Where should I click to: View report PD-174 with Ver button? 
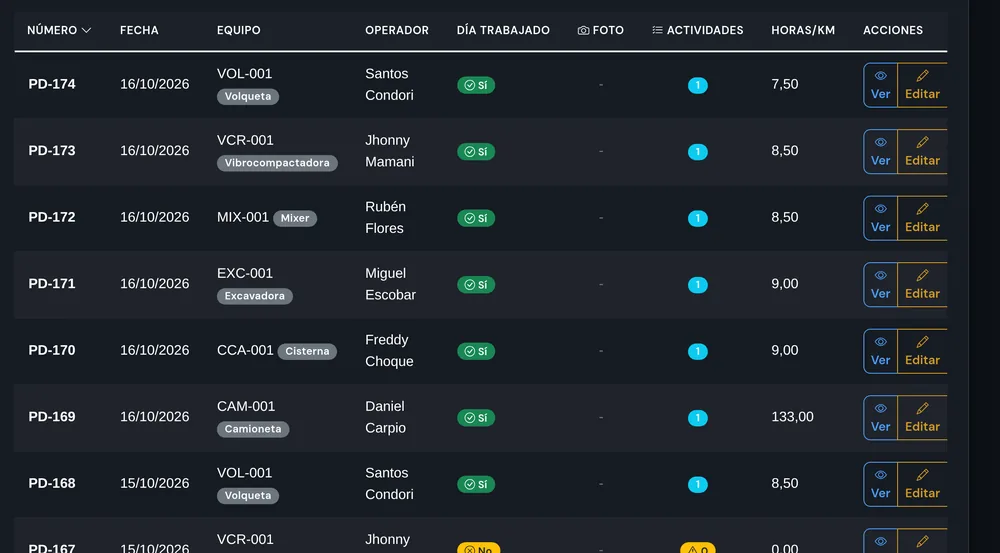click(880, 85)
